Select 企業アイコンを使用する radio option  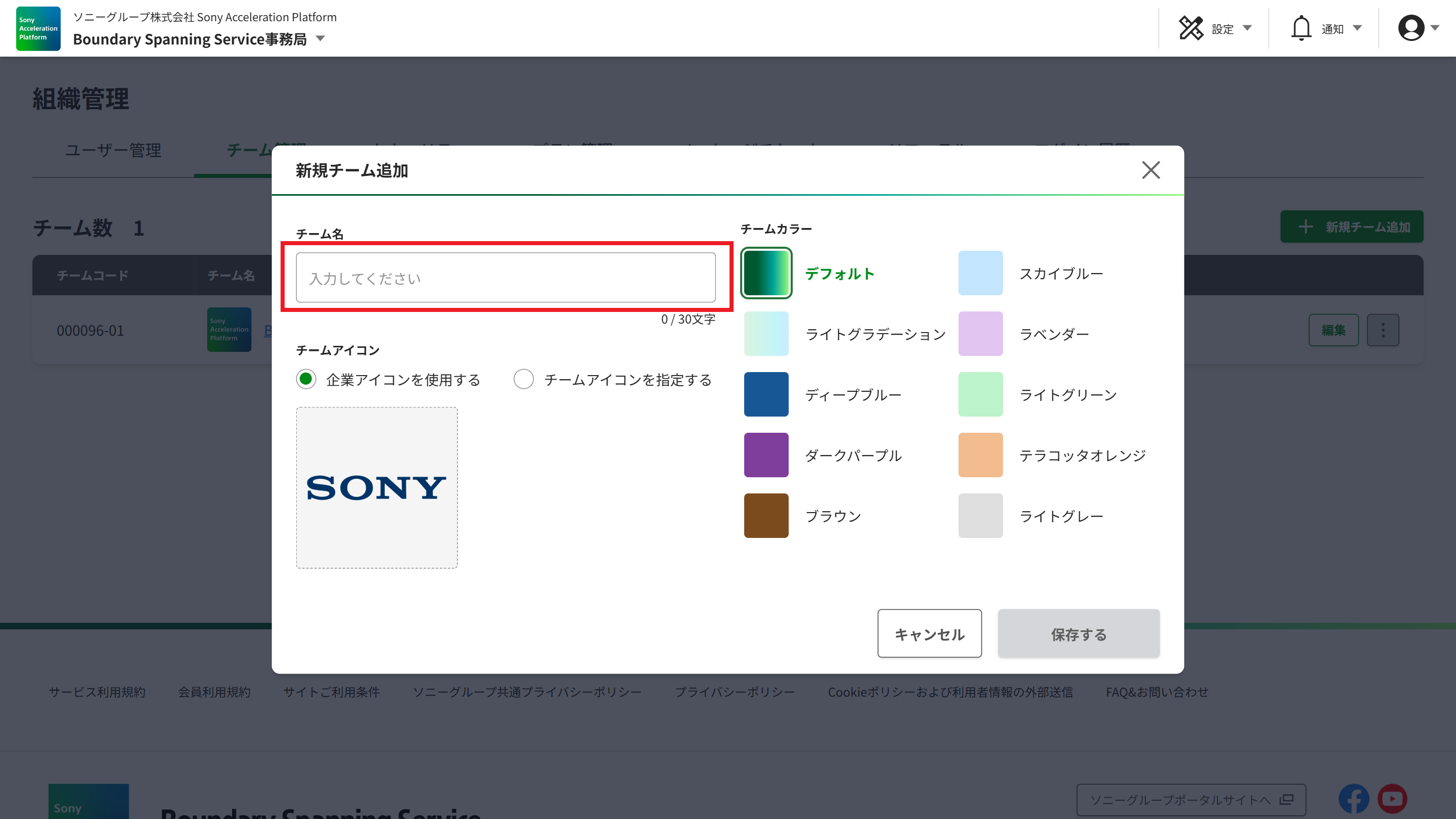306,379
